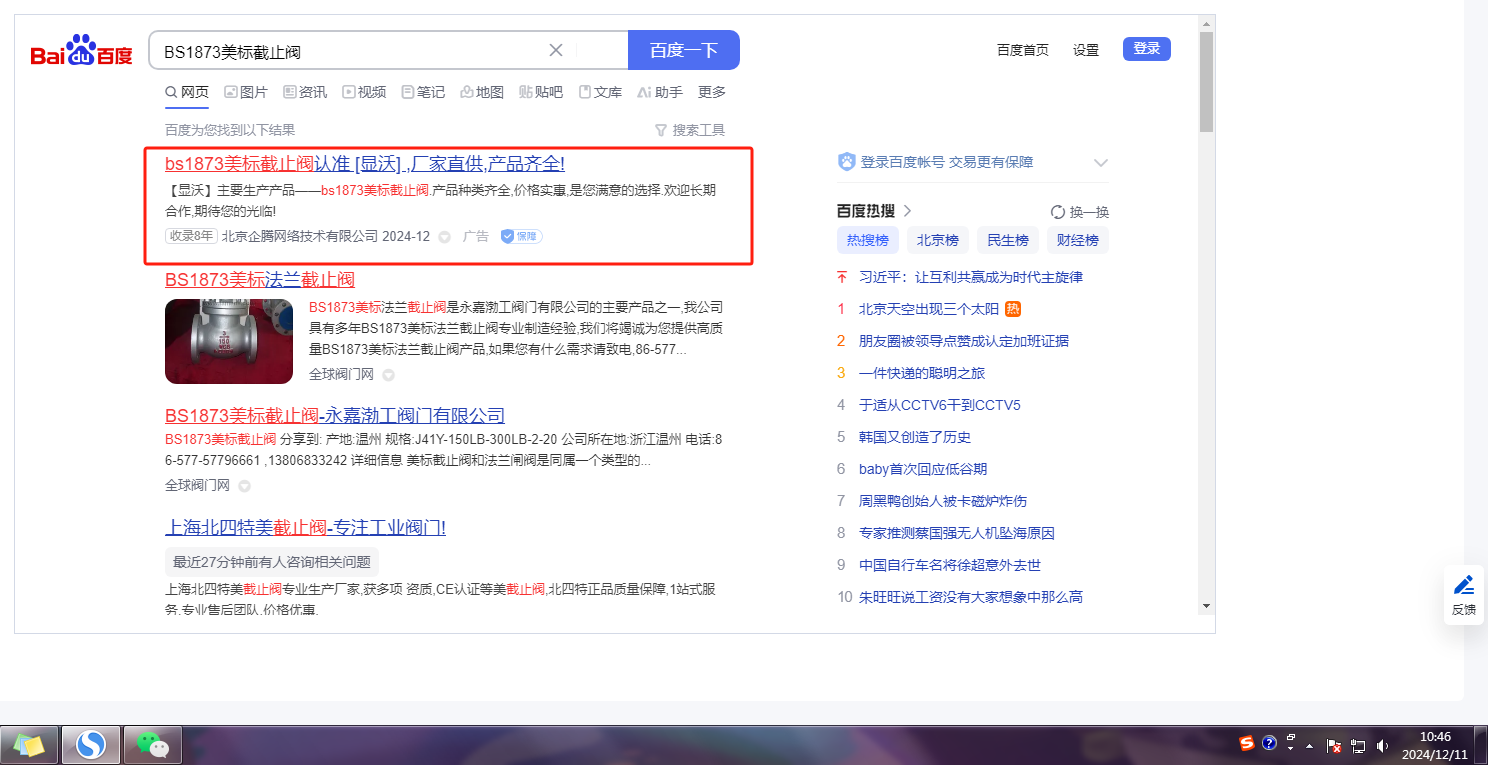This screenshot has width=1488, height=765.
Task: Expand the 百度热搜 arrow
Action: coord(908,211)
